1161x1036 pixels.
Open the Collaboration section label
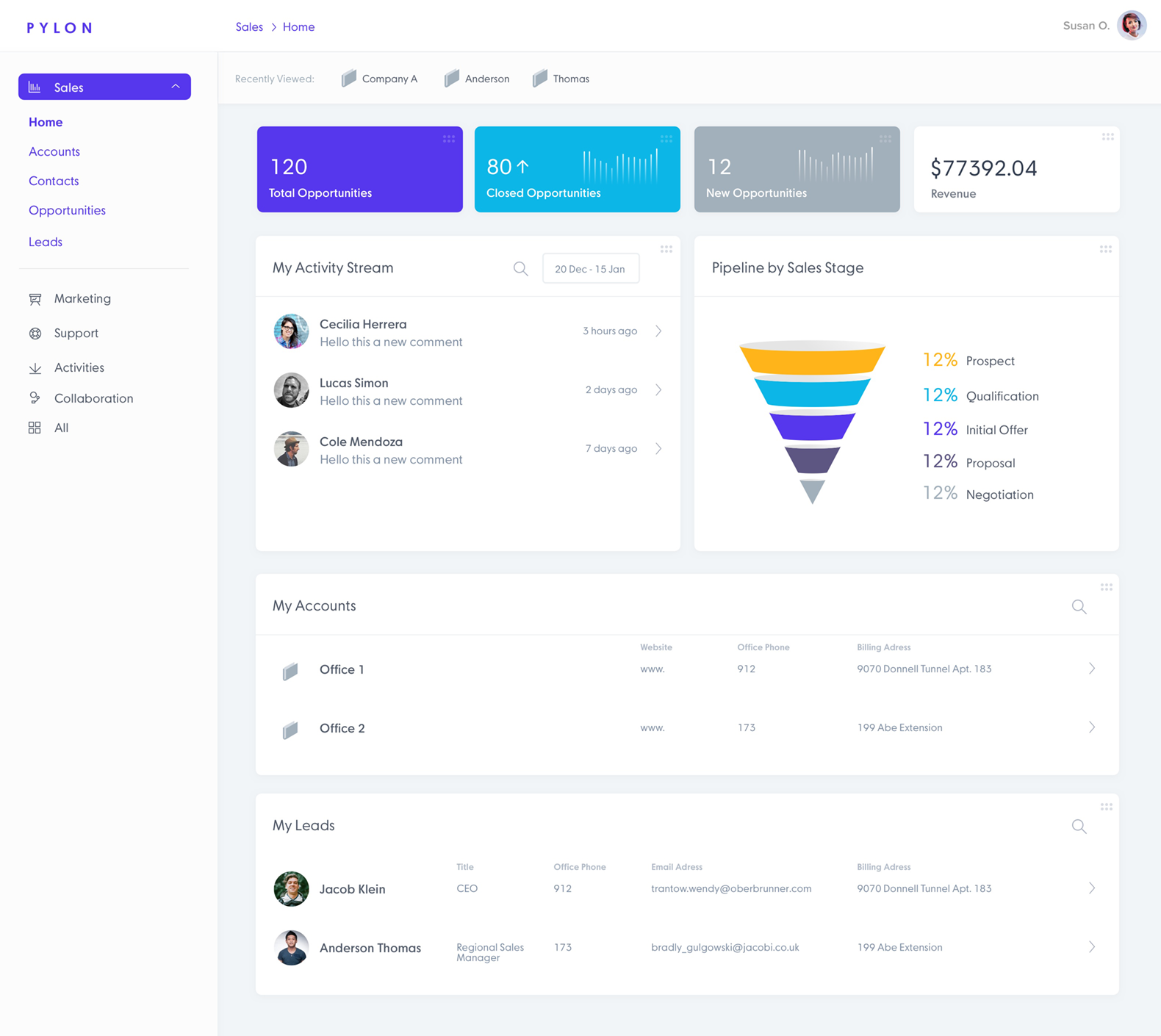click(94, 398)
